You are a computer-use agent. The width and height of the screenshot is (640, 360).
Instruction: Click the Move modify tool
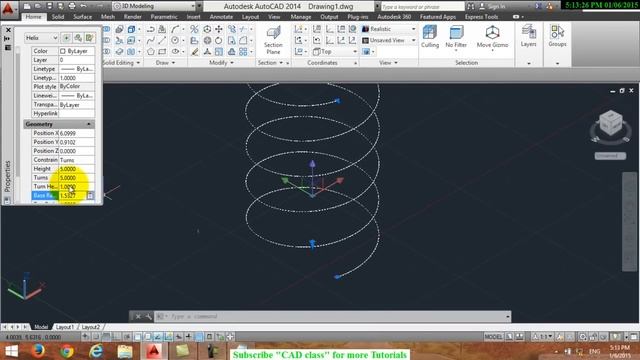pyautogui.click(x=219, y=29)
